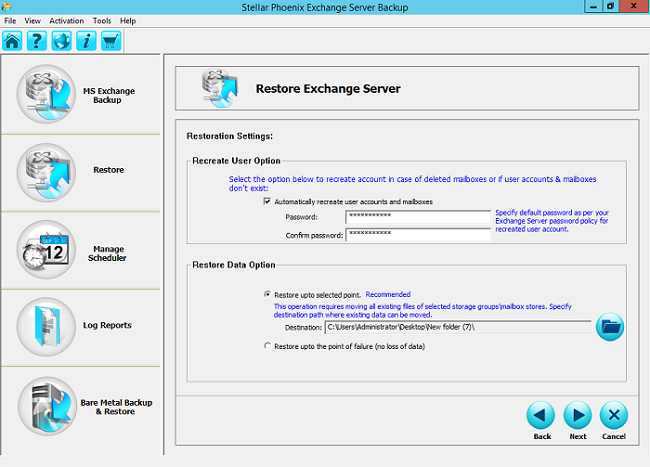650x467 pixels.
Task: Select Restore upto selected point radio
Action: point(267,294)
